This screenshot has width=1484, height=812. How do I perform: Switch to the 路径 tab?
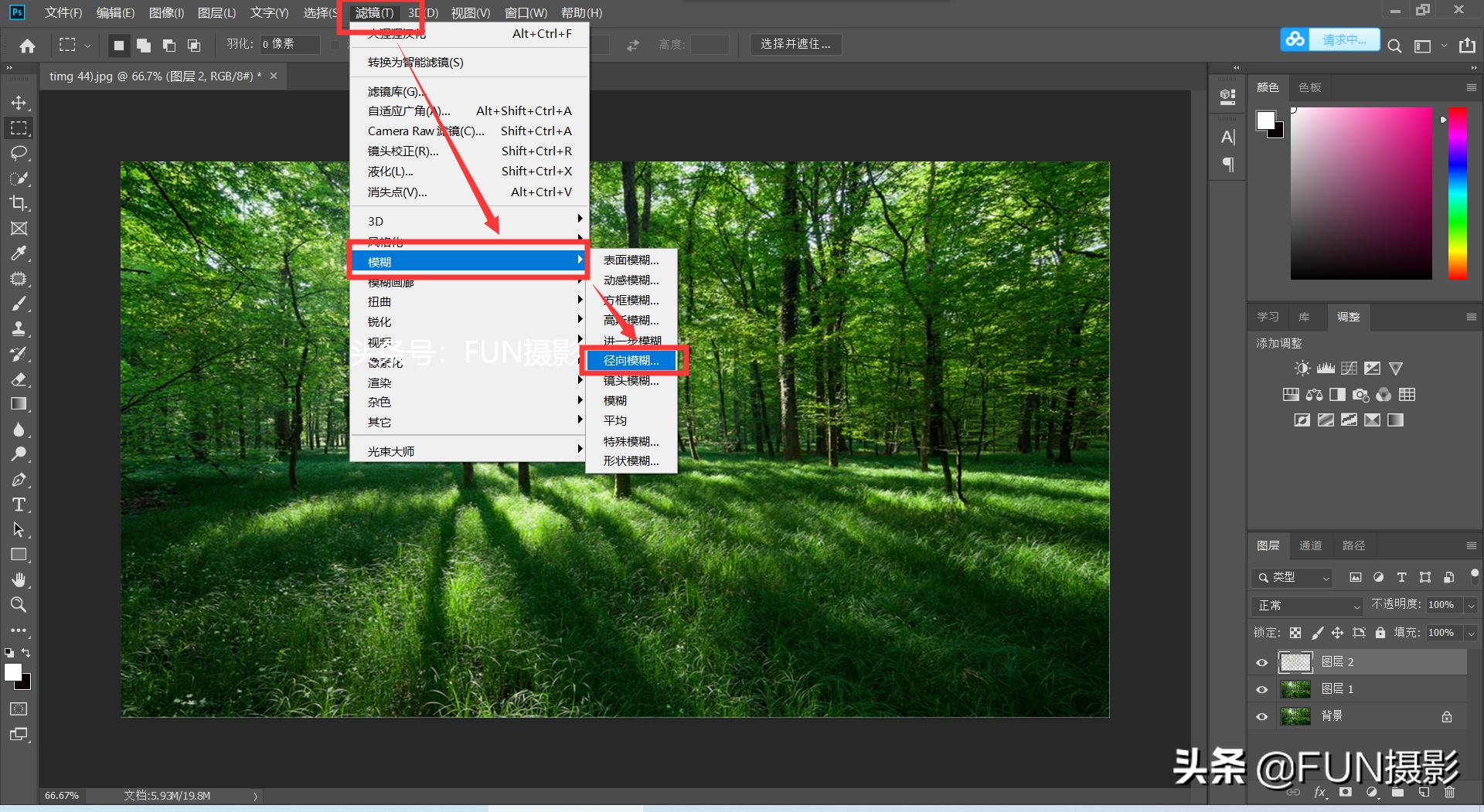(x=1353, y=545)
